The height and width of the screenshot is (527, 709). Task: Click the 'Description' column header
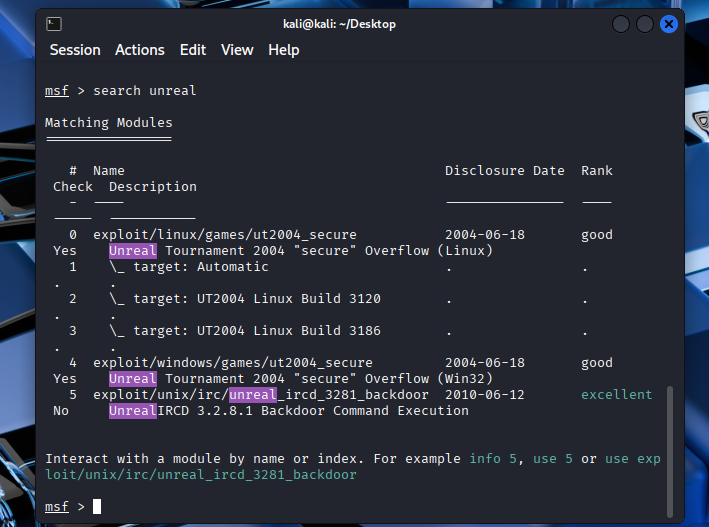(153, 187)
